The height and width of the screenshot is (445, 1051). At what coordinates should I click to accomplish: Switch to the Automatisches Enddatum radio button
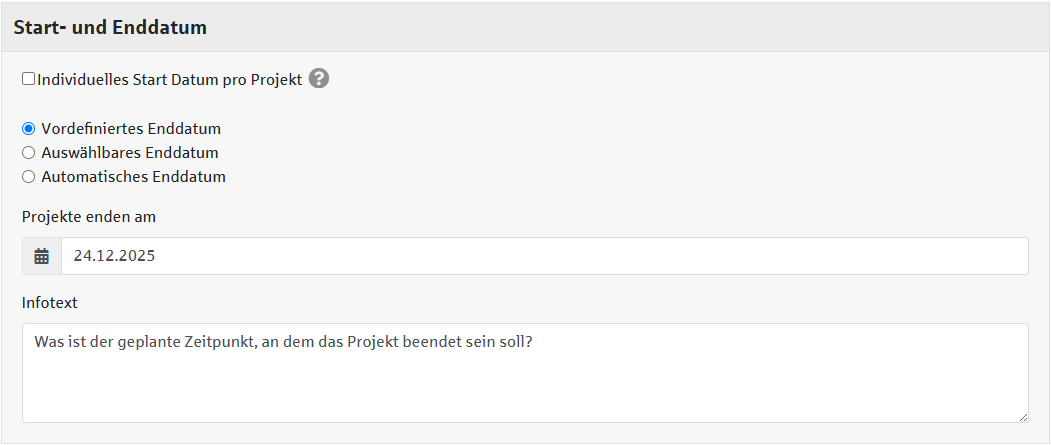pos(29,177)
